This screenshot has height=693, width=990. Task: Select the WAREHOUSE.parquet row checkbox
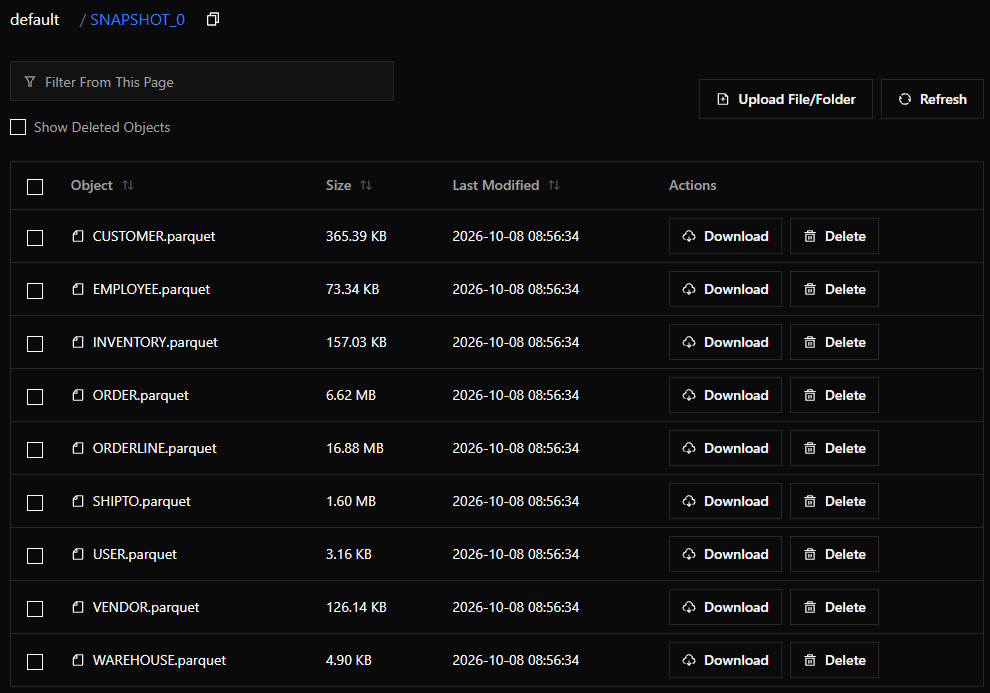click(x=35, y=662)
